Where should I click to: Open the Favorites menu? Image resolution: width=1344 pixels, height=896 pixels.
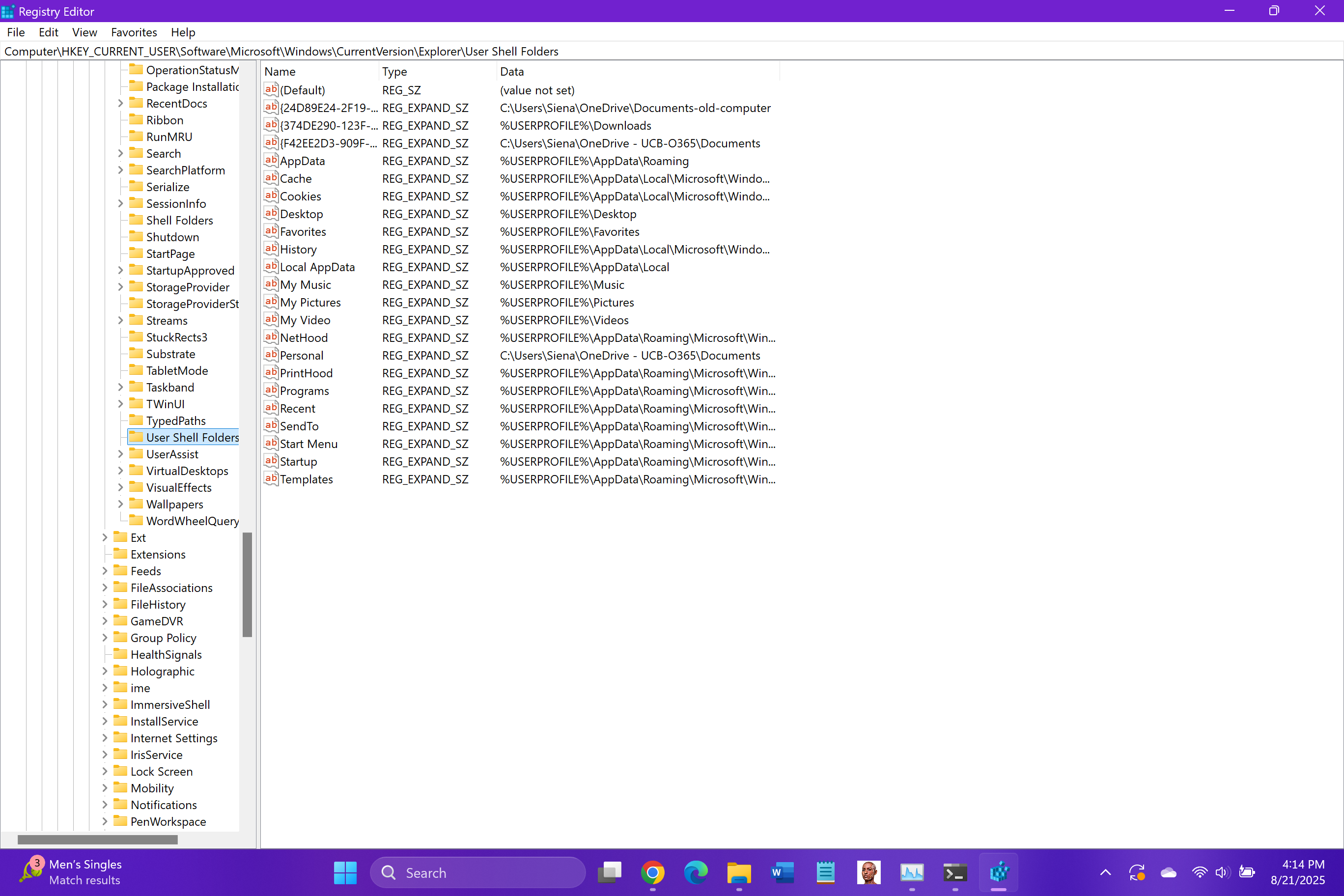pyautogui.click(x=134, y=32)
